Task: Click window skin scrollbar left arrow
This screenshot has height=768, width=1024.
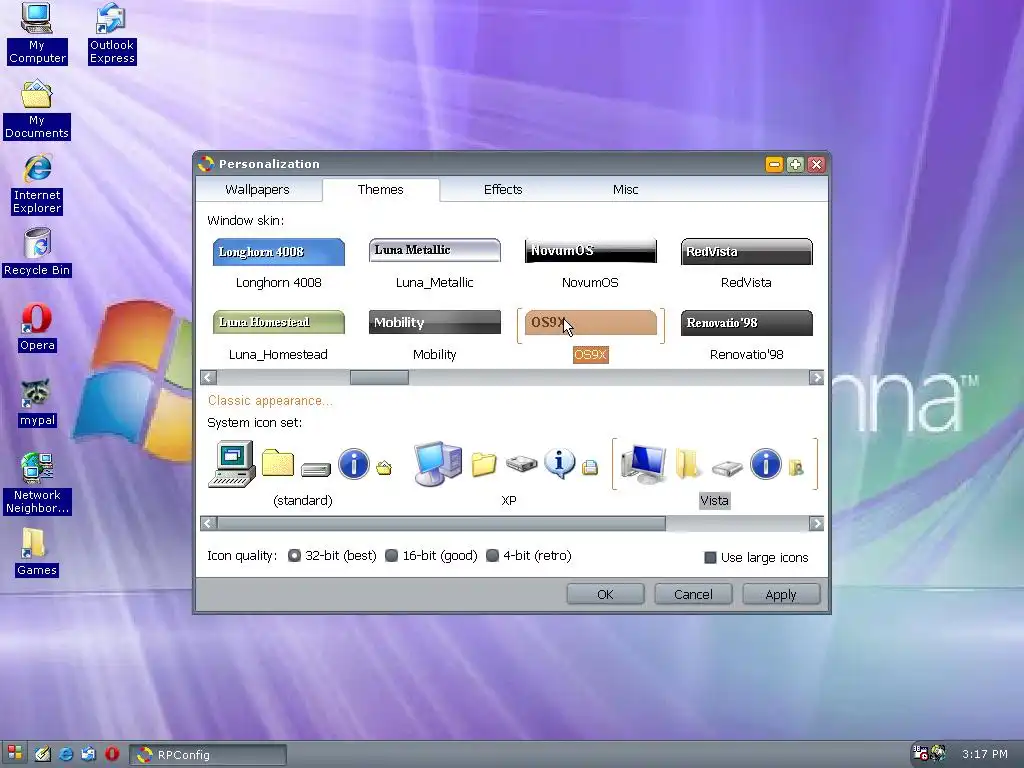Action: (209, 377)
